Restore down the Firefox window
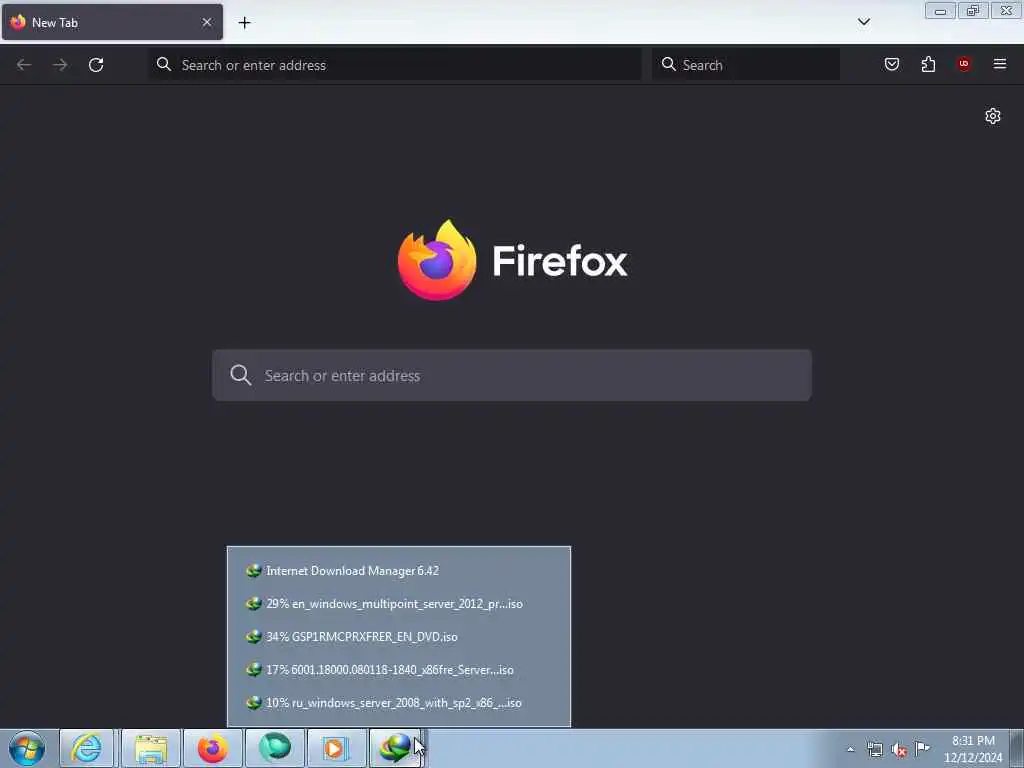The width and height of the screenshot is (1024, 768). pyautogui.click(x=973, y=10)
